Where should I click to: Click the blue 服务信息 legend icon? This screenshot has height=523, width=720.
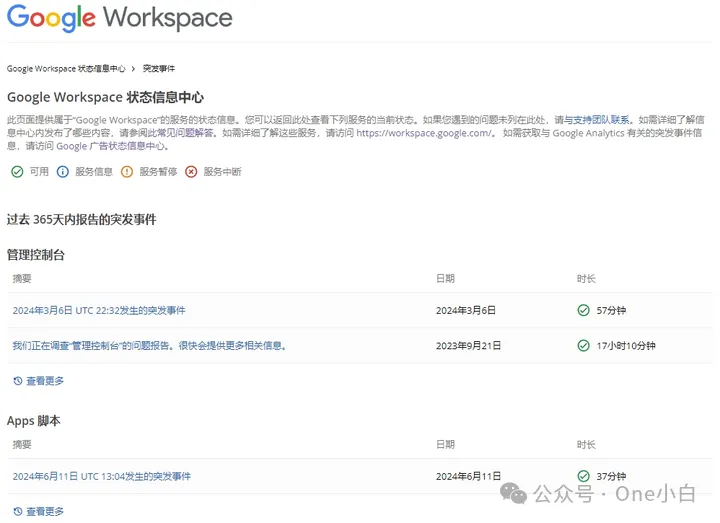(x=63, y=172)
